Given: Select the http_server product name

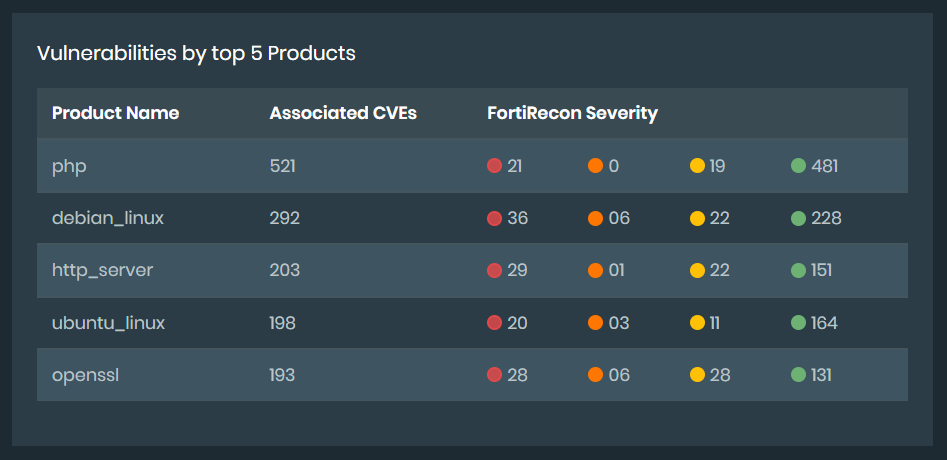Looking at the screenshot, I should [102, 270].
